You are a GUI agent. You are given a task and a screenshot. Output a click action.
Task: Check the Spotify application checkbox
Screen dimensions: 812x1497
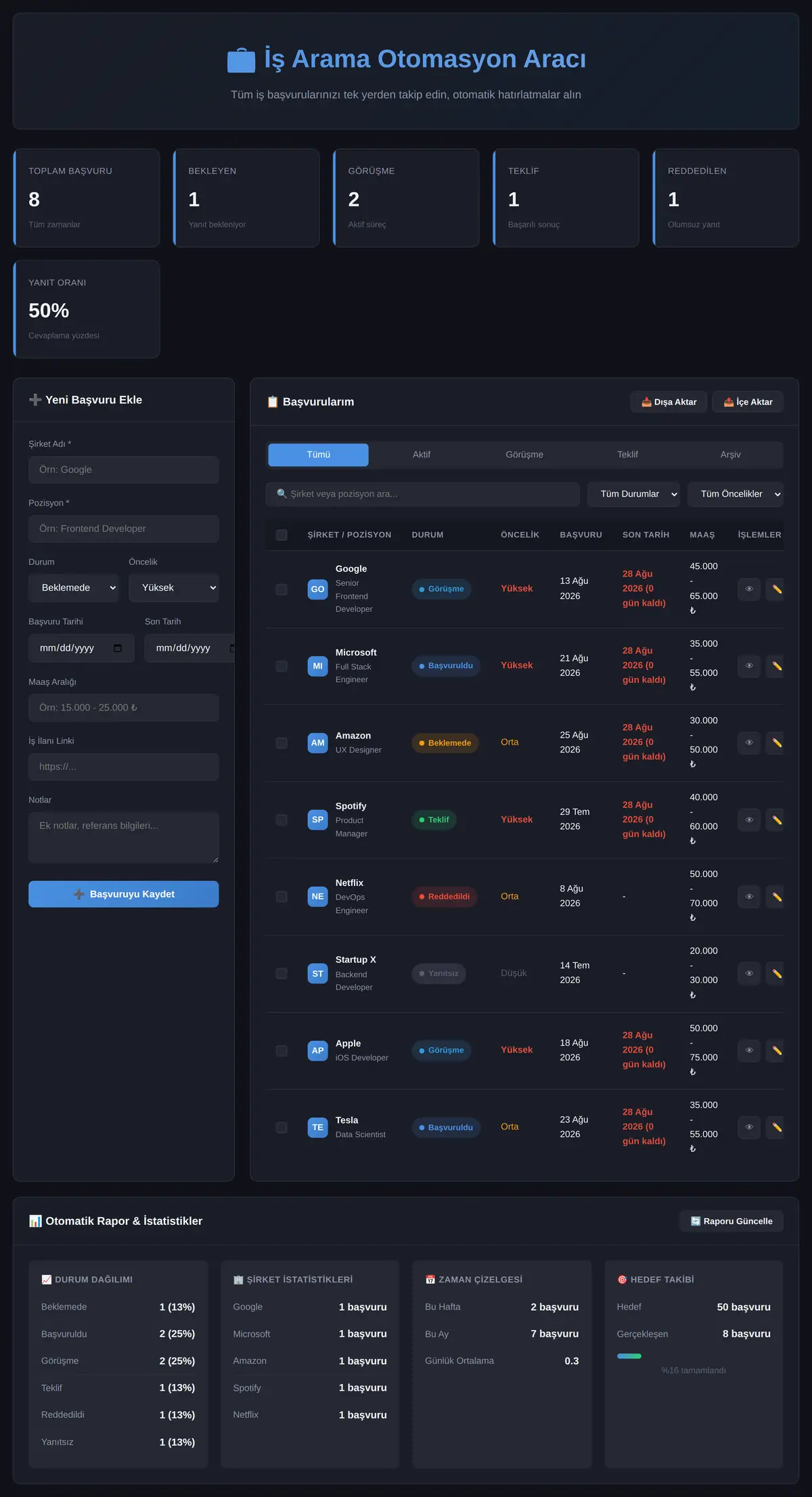[281, 820]
